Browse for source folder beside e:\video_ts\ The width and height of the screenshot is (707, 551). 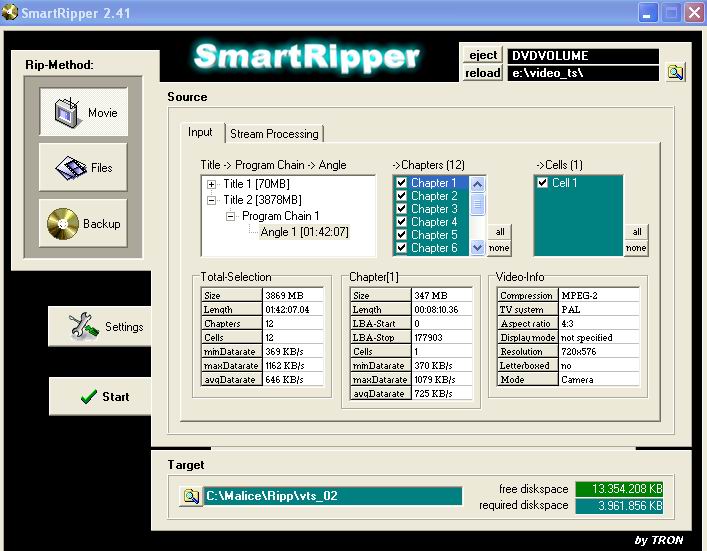675,72
